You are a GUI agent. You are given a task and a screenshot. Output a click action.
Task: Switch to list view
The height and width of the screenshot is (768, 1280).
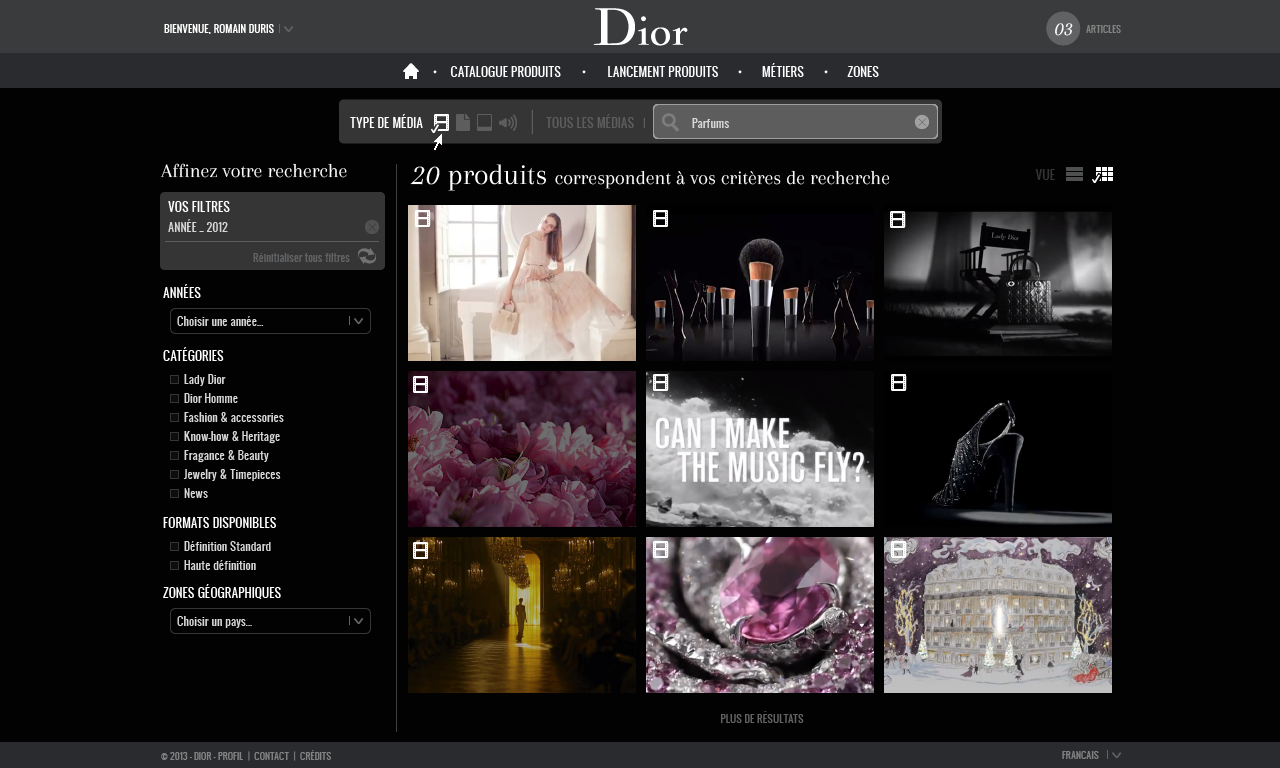[1075, 174]
